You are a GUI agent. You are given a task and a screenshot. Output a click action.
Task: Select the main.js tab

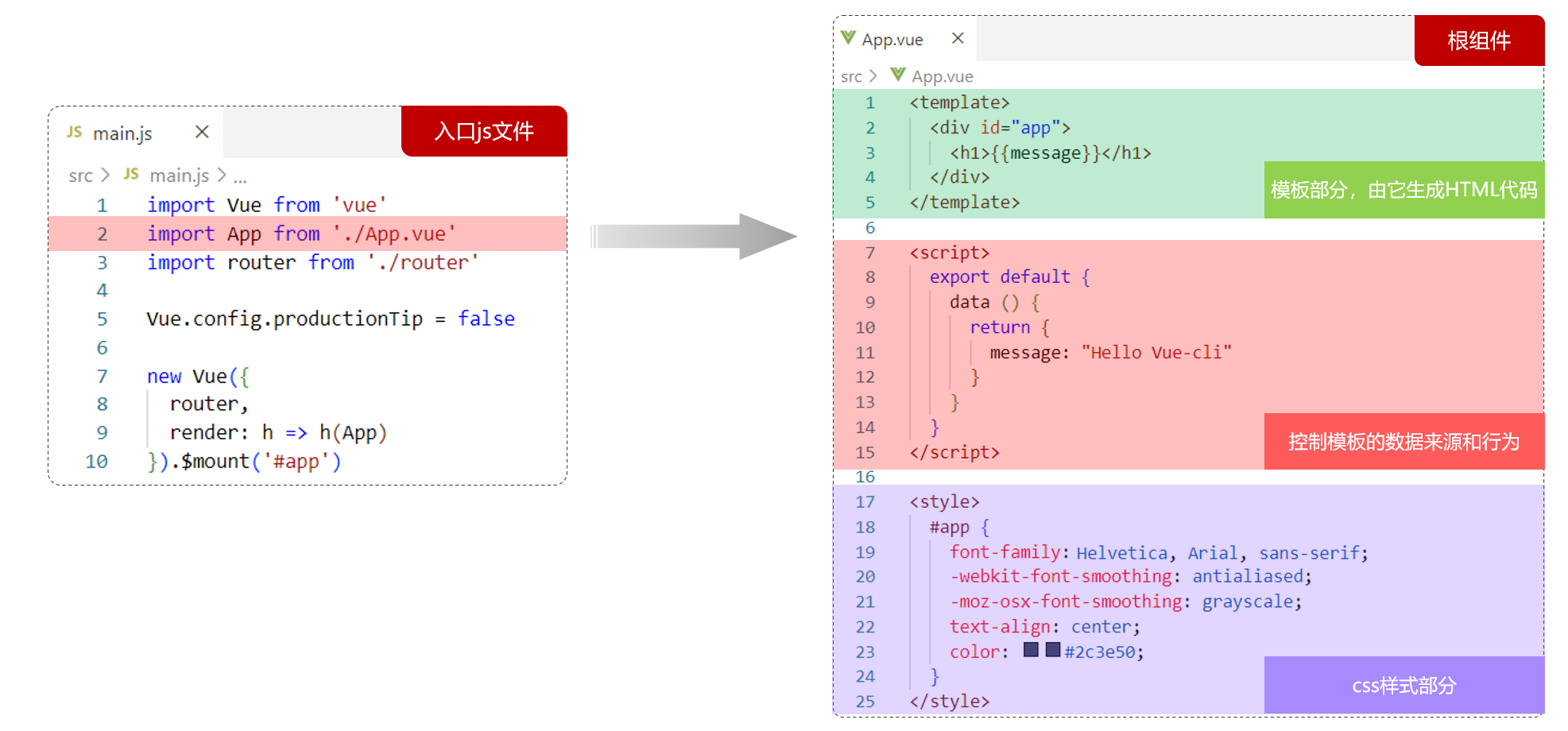(x=137, y=133)
